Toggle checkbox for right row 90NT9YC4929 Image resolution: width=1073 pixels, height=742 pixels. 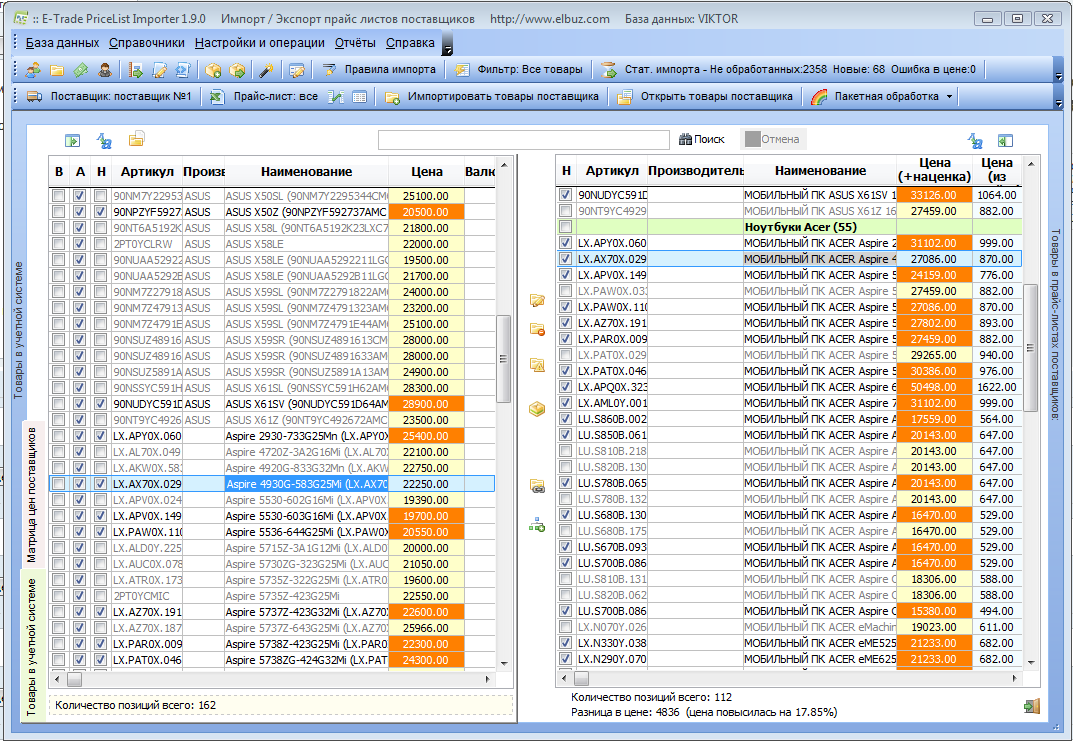point(565,211)
